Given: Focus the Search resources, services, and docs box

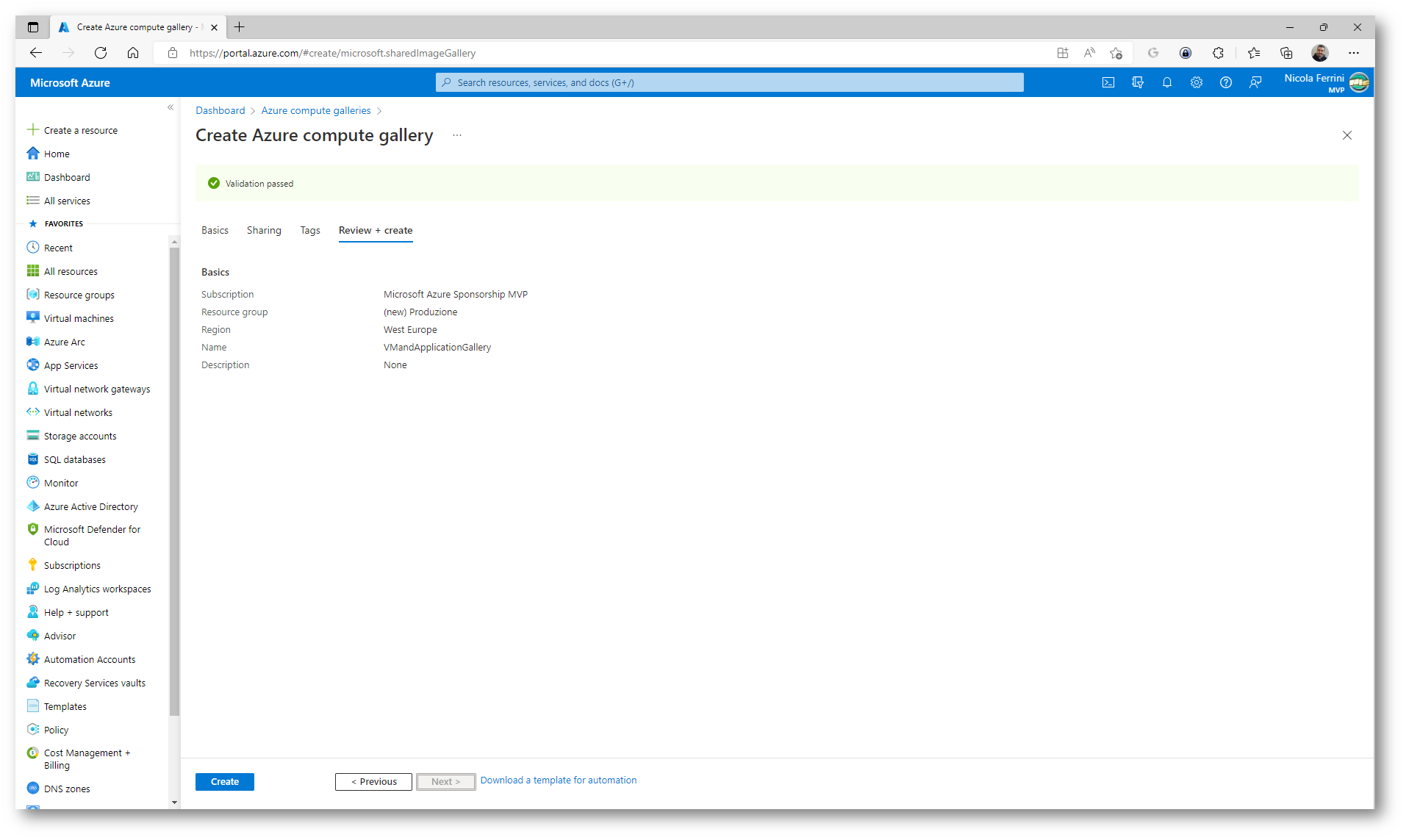Looking at the screenshot, I should click(x=730, y=82).
